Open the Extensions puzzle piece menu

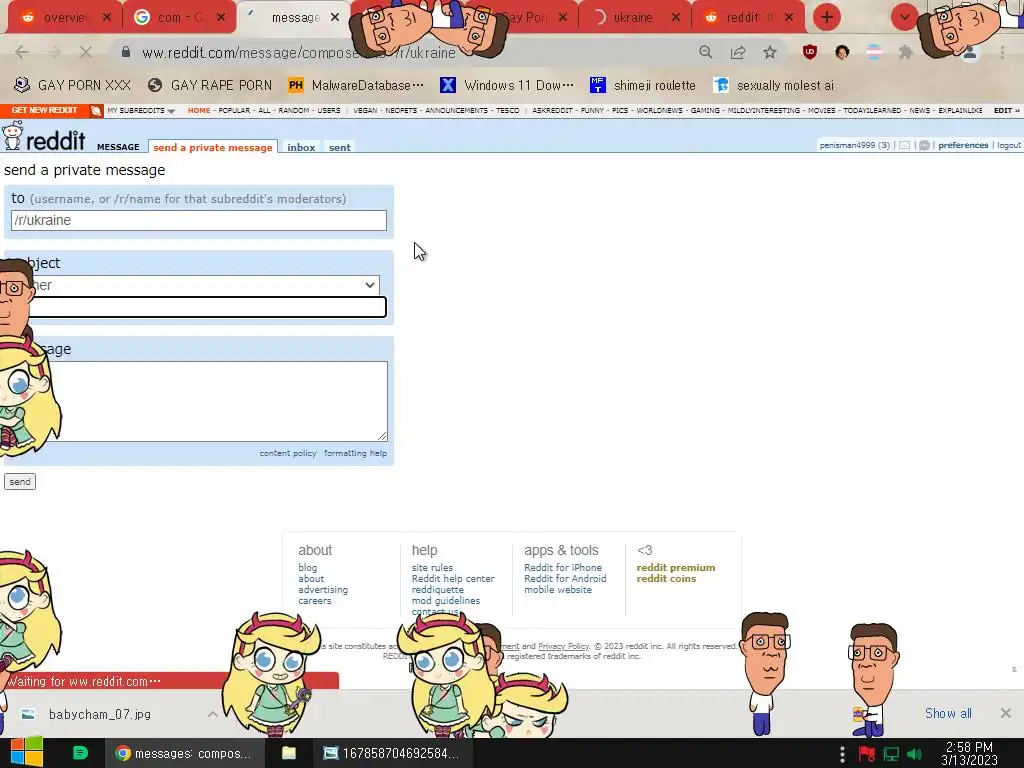click(906, 52)
